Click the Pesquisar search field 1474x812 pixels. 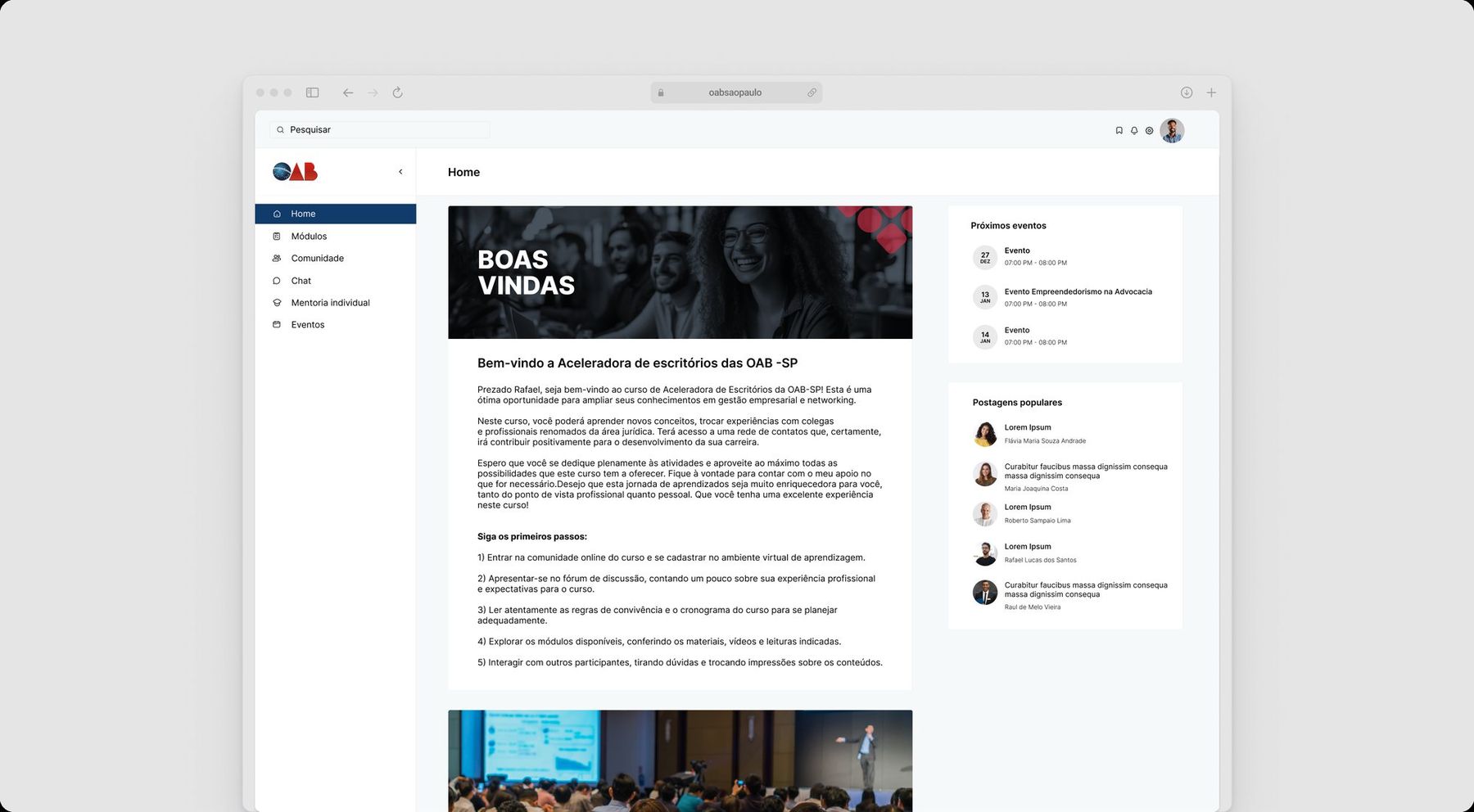380,129
